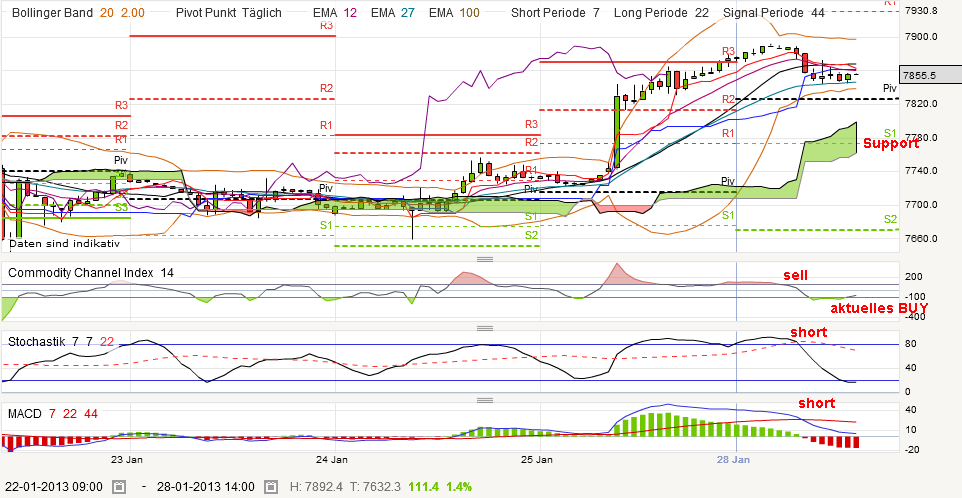The height and width of the screenshot is (498, 962).
Task: Click the green change value 111.4
Action: tap(425, 487)
